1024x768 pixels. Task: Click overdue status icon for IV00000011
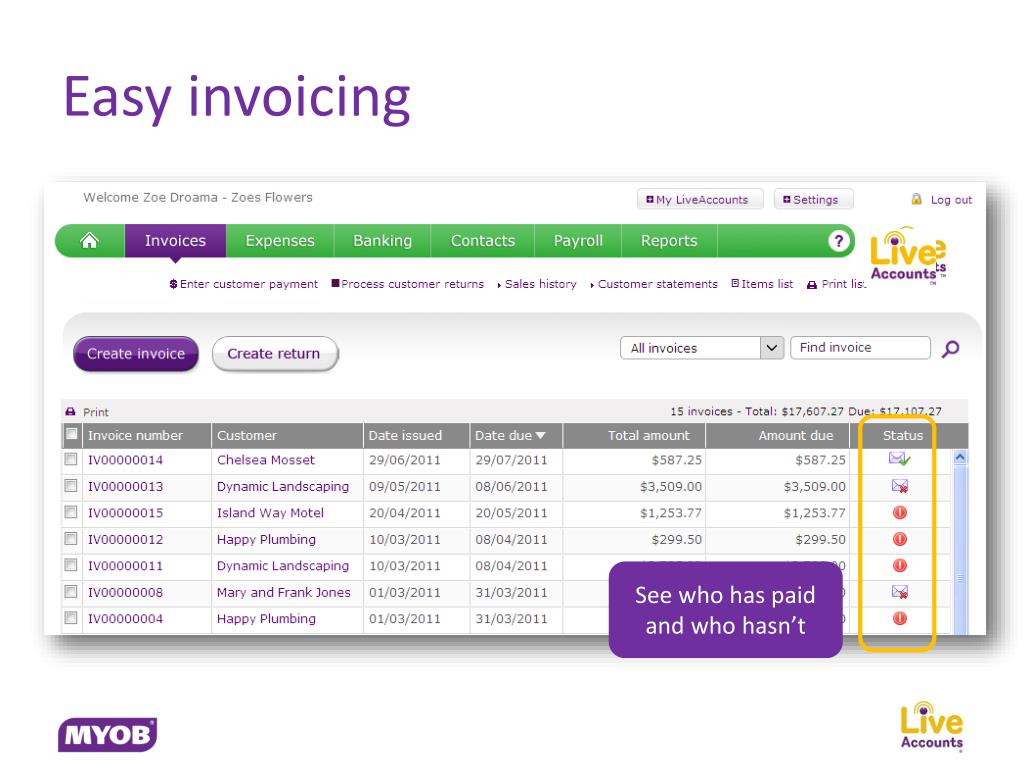(x=899, y=566)
